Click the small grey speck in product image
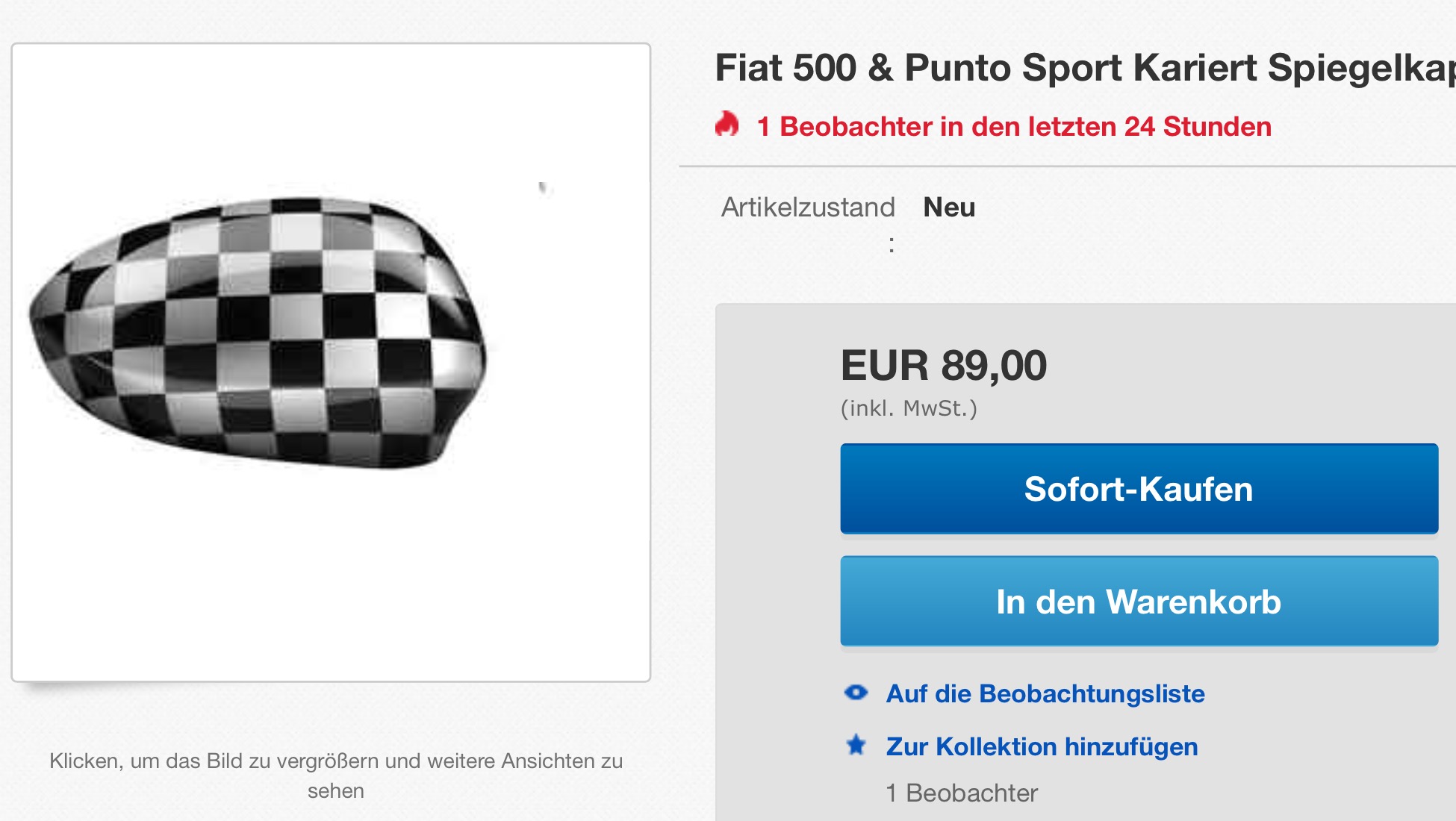Image resolution: width=1456 pixels, height=821 pixels. [544, 187]
